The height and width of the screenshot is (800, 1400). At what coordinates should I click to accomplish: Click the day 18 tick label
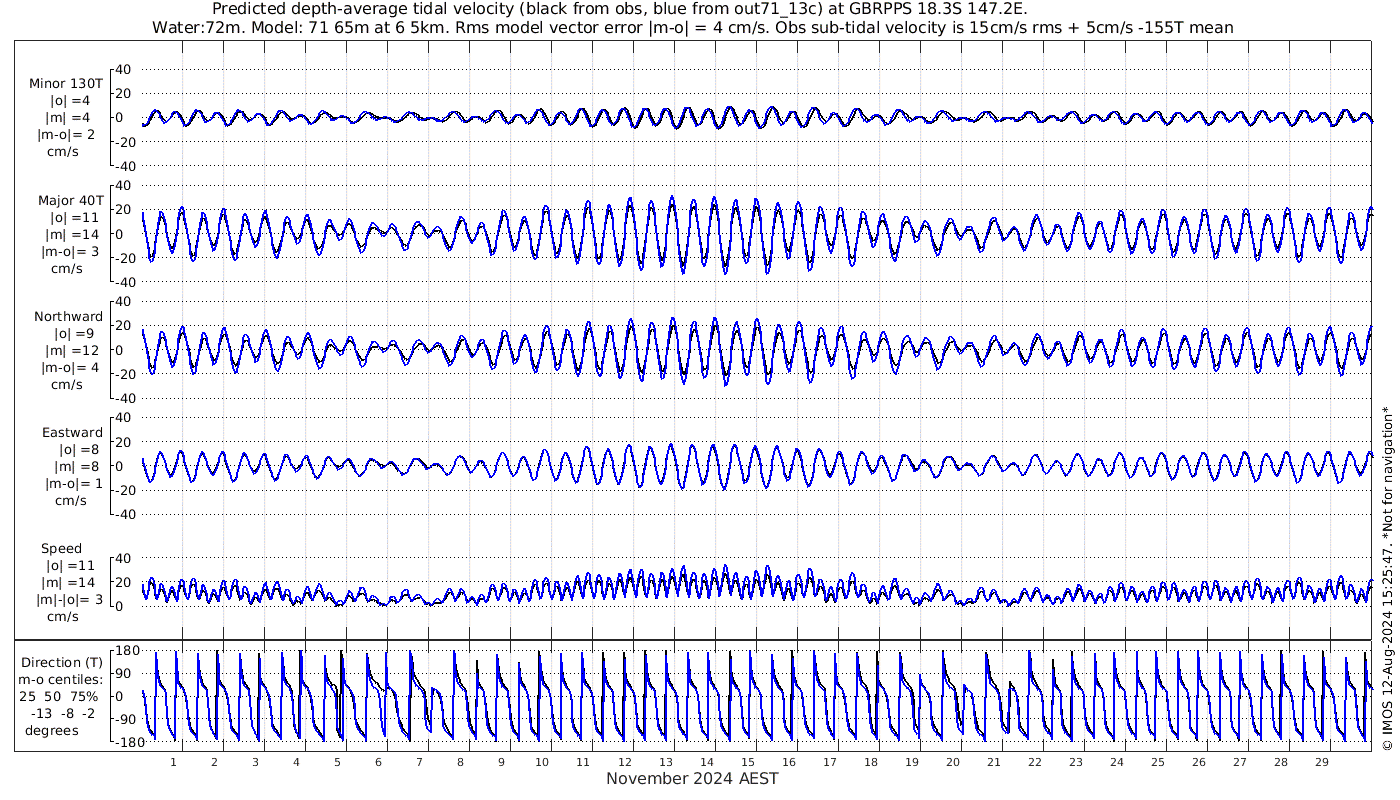pyautogui.click(x=870, y=762)
